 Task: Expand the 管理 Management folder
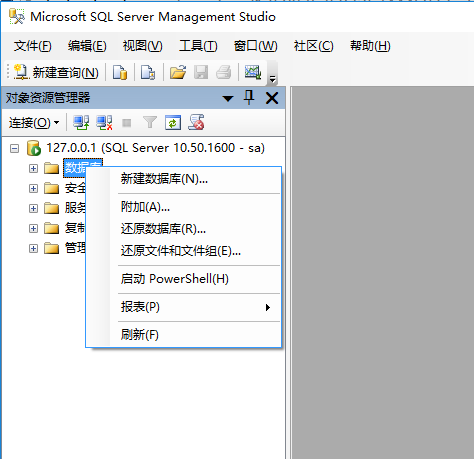(33, 248)
